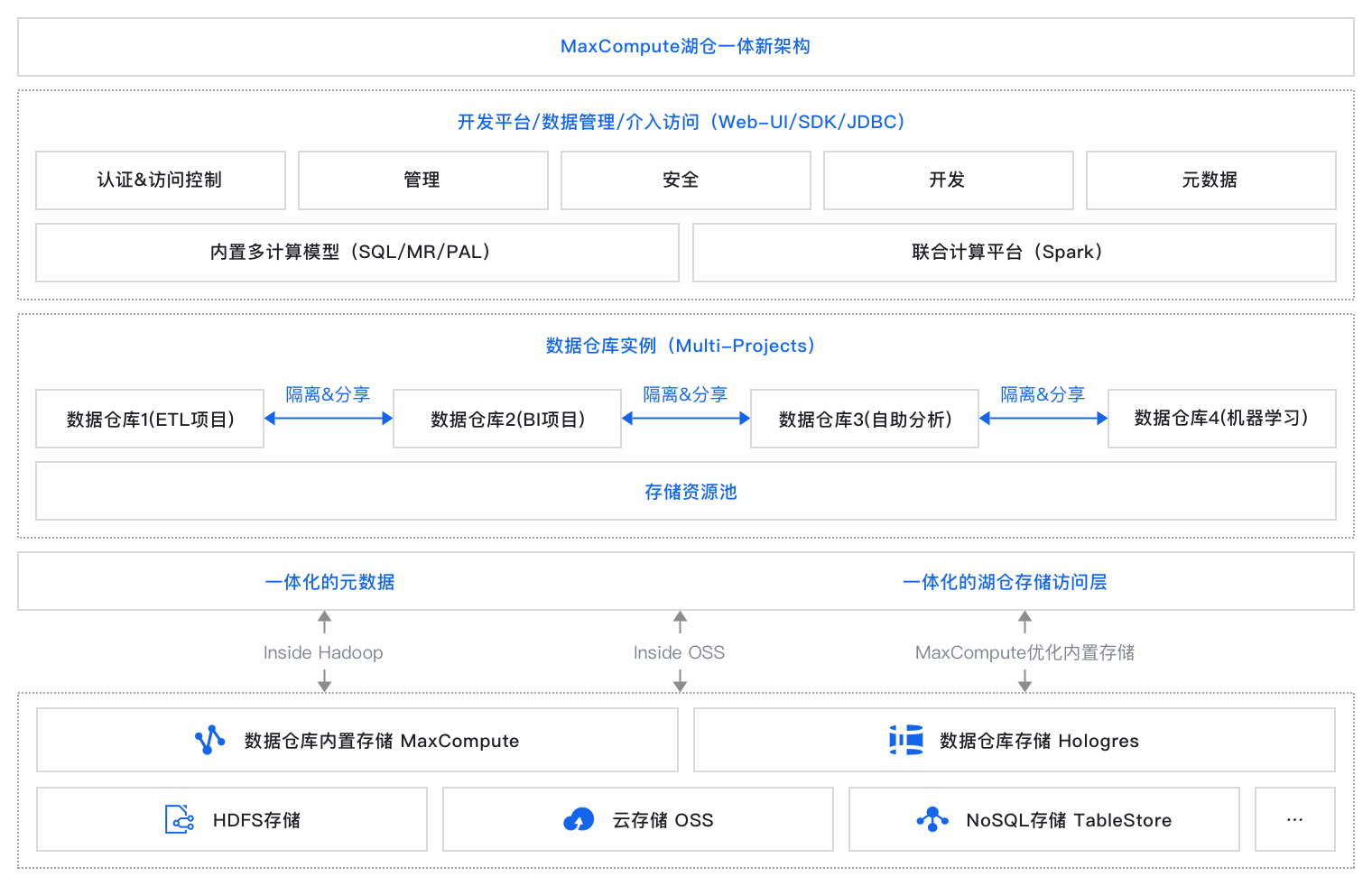Click the 数据仓库存储 Hologres text
Image resolution: width=1372 pixels, height=886 pixels.
pos(1039,741)
